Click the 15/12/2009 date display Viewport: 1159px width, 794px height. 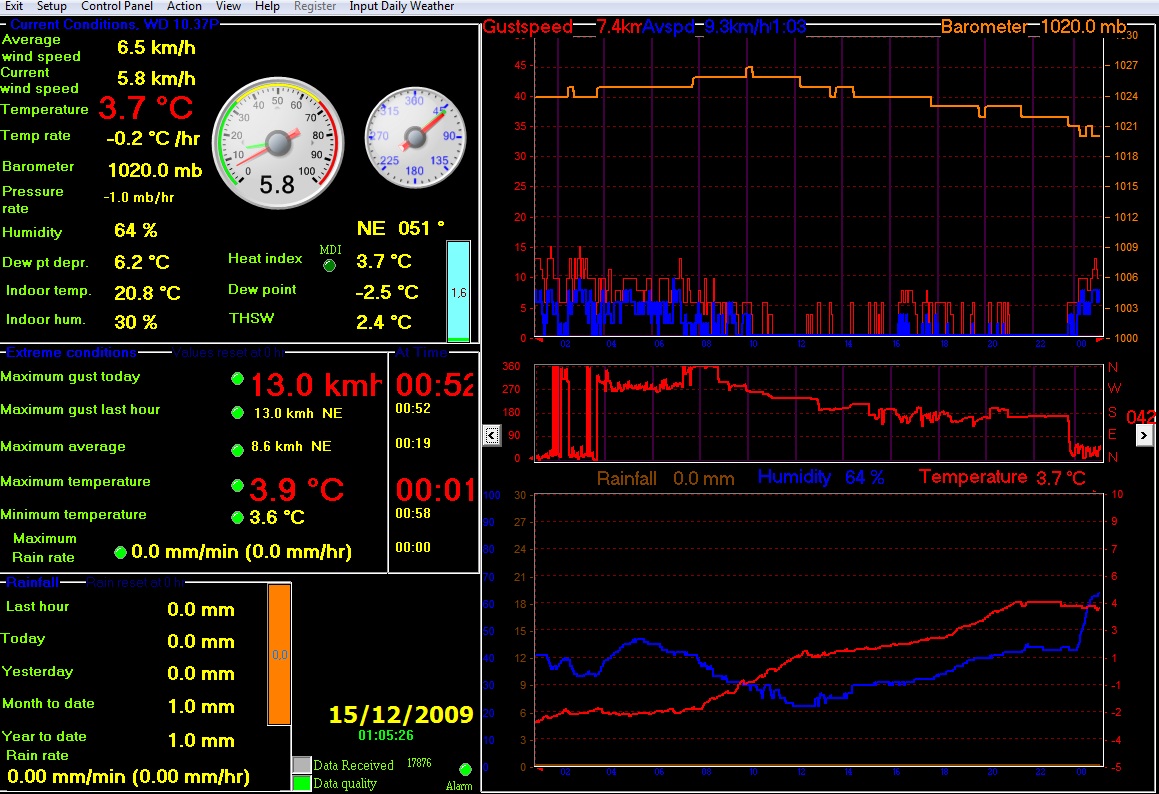click(x=400, y=715)
